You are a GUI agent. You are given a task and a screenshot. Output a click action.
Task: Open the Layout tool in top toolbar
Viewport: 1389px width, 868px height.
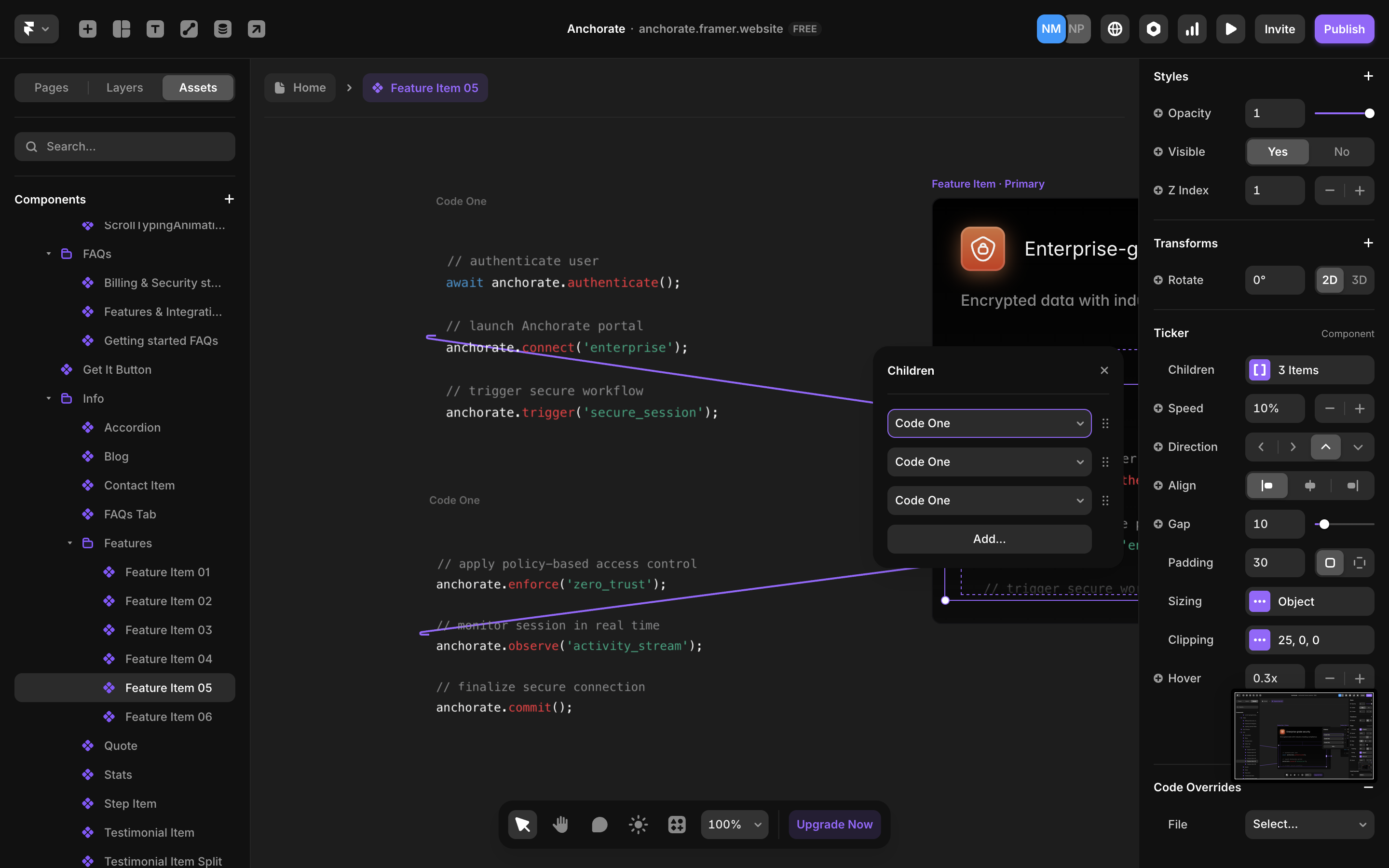click(121, 29)
